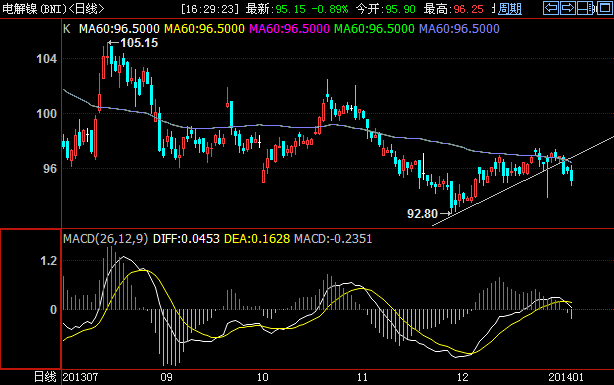Click the blue MA60:96.5000 indicator label

coord(459,29)
